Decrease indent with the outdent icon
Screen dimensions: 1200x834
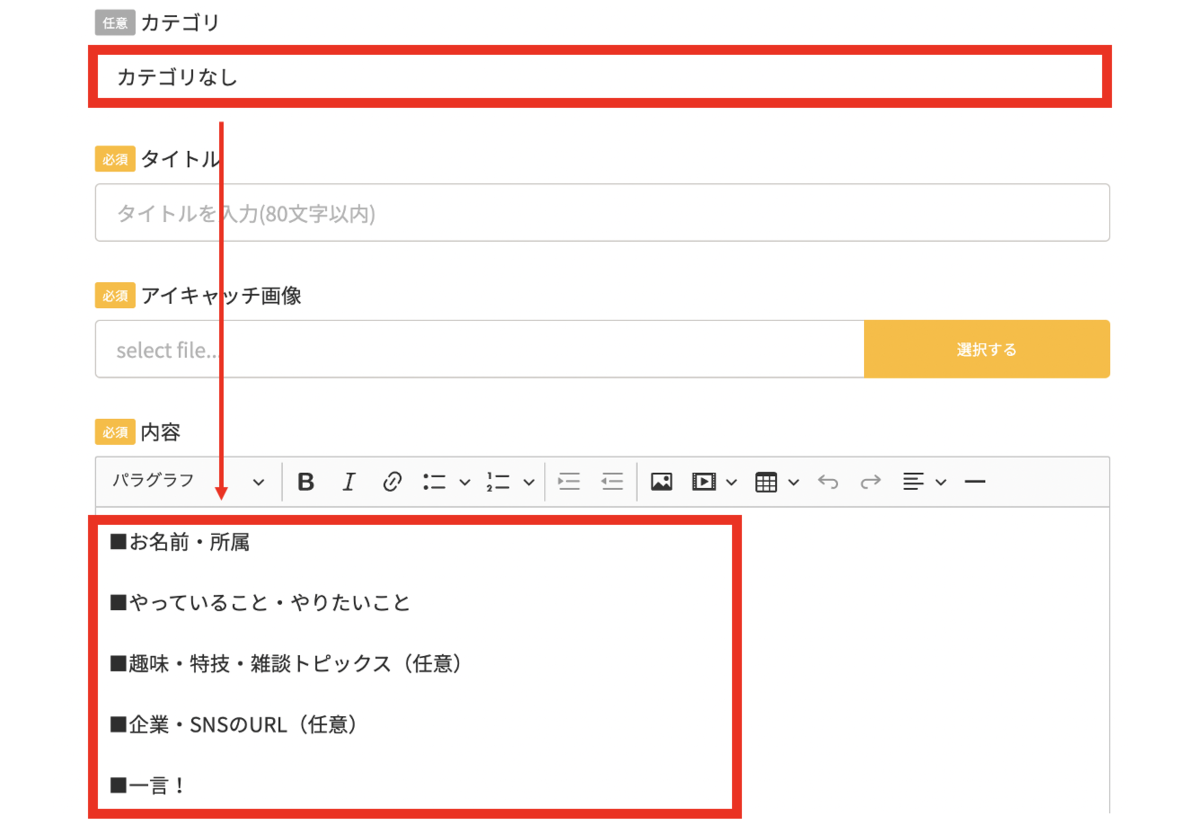coord(612,482)
